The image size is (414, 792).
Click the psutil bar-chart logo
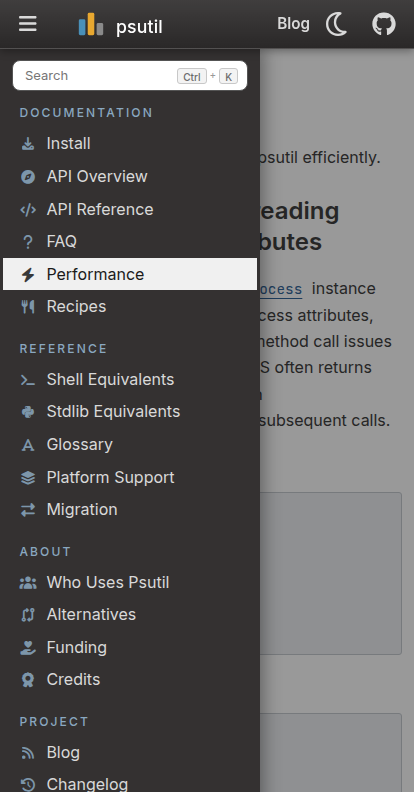[91, 24]
